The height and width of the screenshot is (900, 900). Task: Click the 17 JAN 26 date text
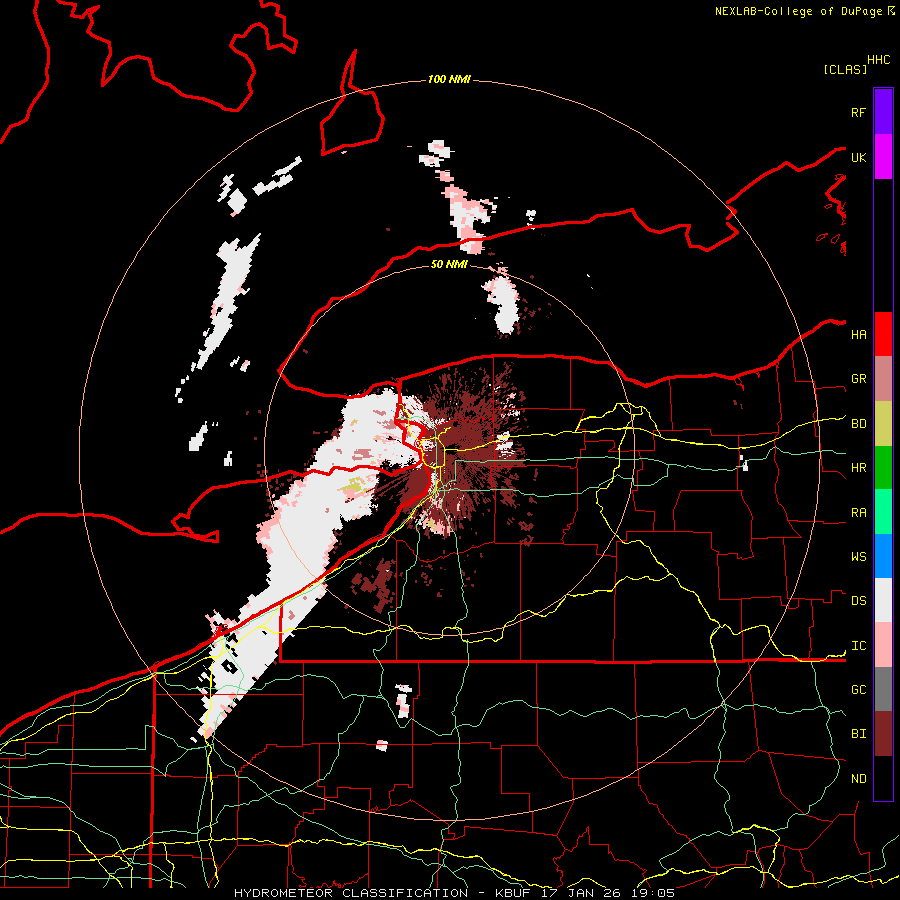click(x=585, y=893)
